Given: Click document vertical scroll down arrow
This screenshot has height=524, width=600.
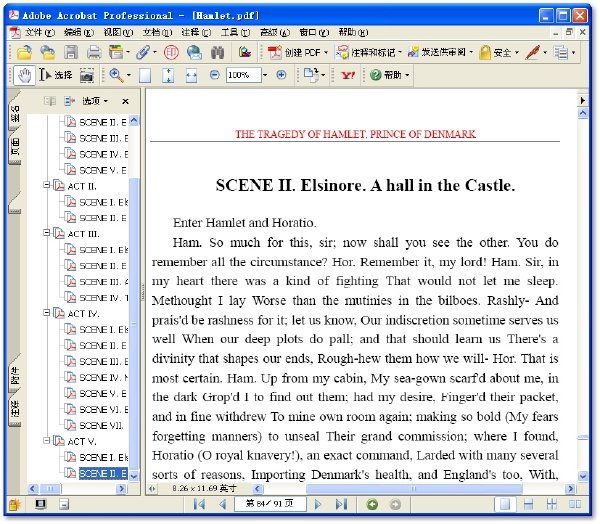Looking at the screenshot, I should (x=582, y=476).
